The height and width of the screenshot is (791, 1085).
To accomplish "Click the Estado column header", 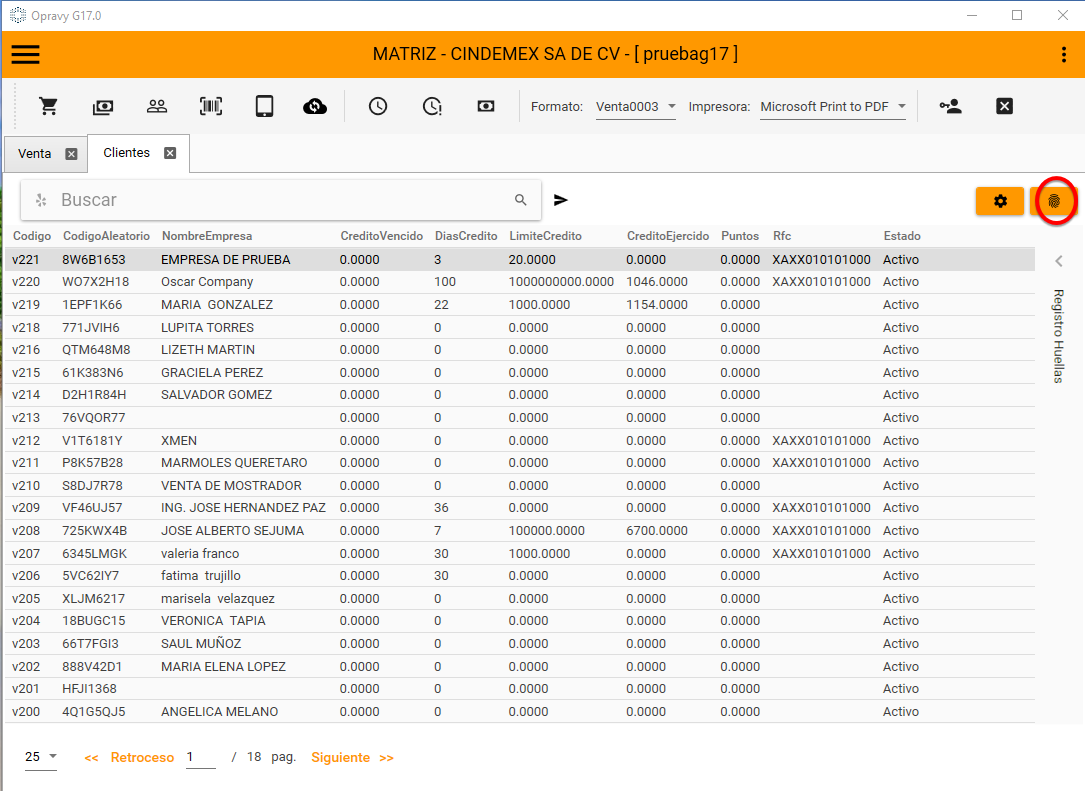I will (x=902, y=236).
